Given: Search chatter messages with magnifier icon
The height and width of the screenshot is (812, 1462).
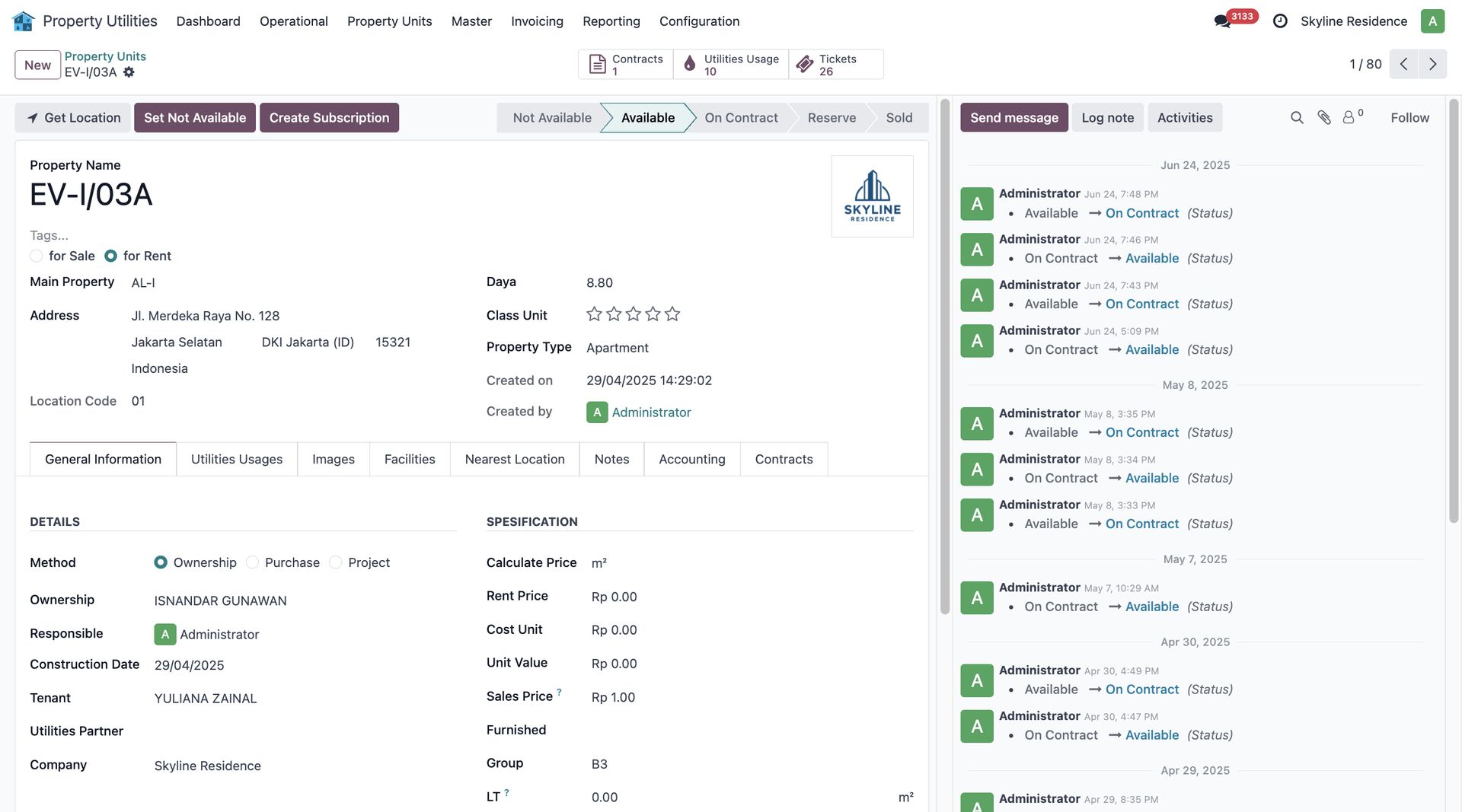Looking at the screenshot, I should pyautogui.click(x=1297, y=117).
